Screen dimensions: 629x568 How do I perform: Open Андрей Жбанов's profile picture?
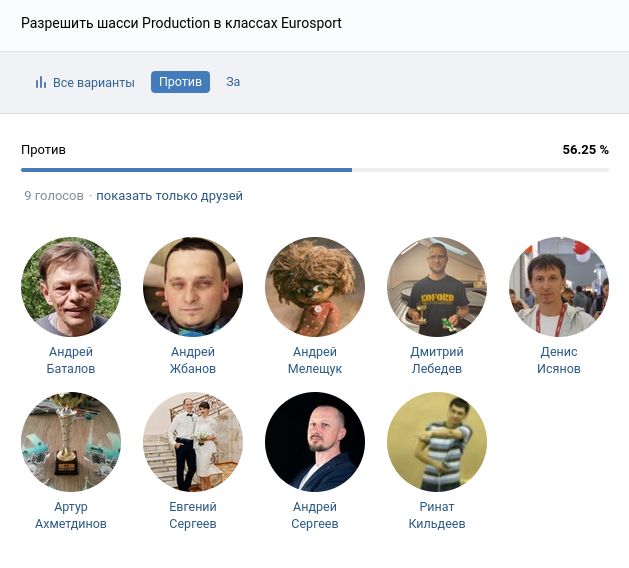coord(193,287)
